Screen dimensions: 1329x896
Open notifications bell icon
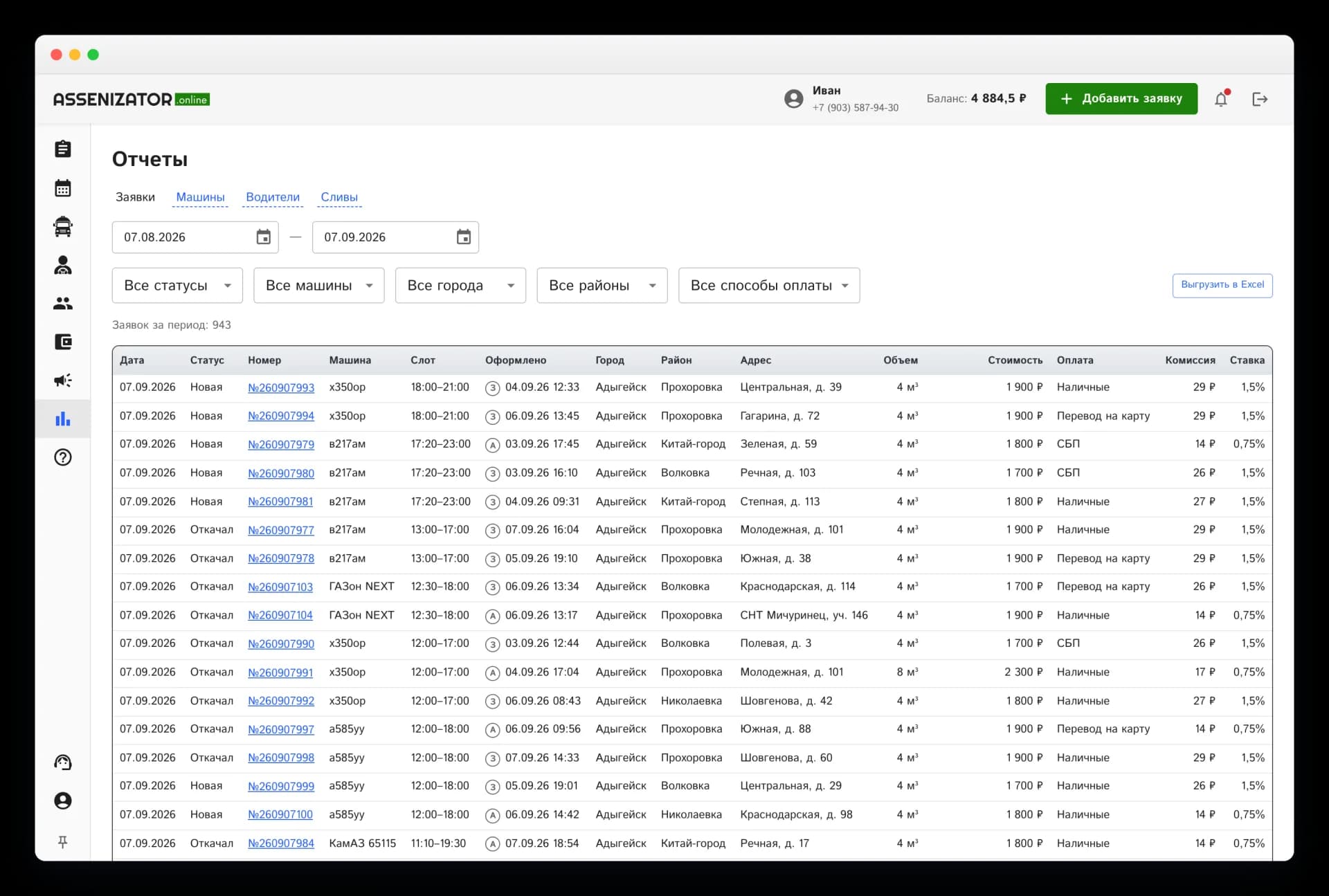1221,99
